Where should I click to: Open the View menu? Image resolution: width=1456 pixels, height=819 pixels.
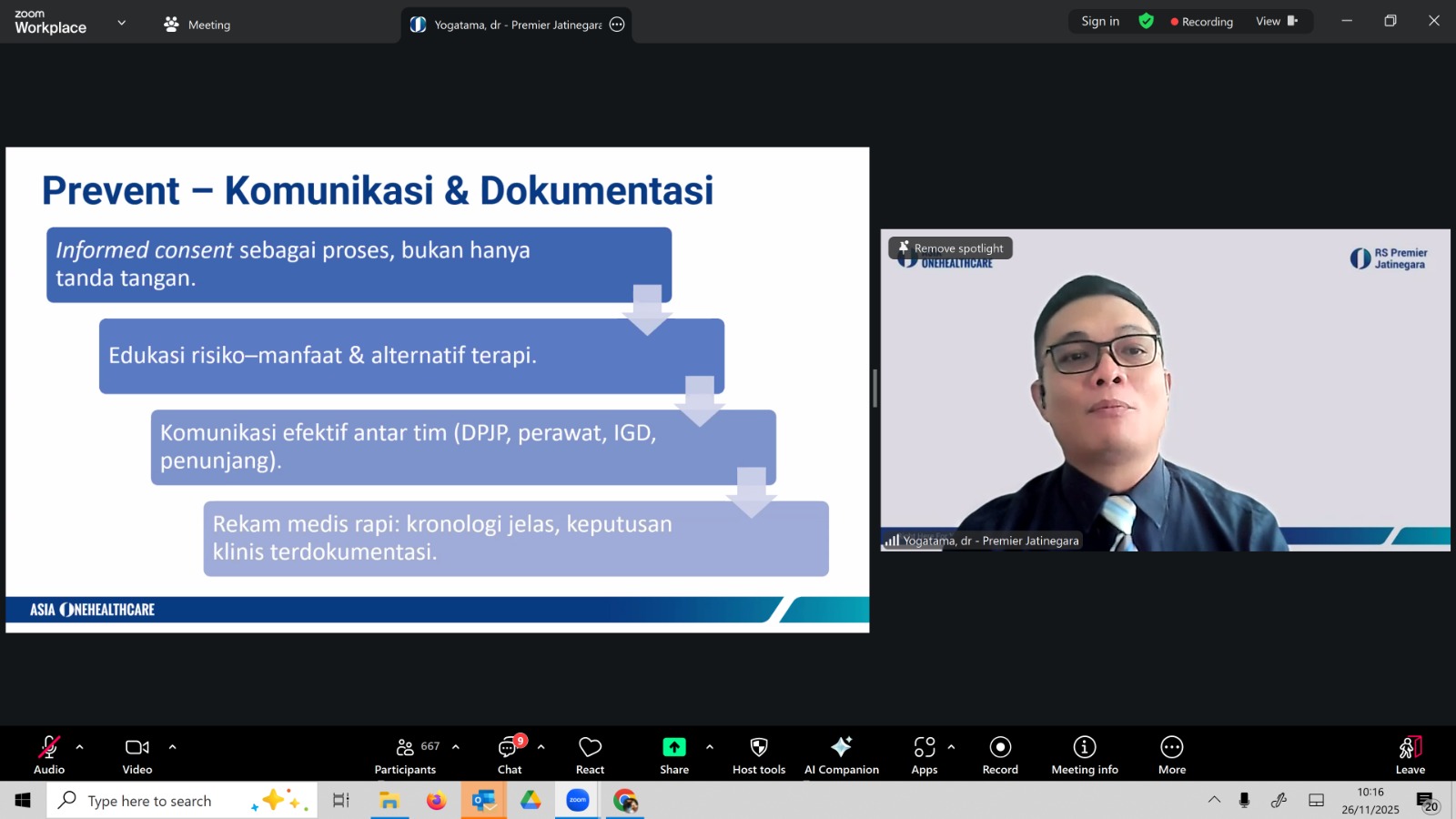pos(1276,22)
